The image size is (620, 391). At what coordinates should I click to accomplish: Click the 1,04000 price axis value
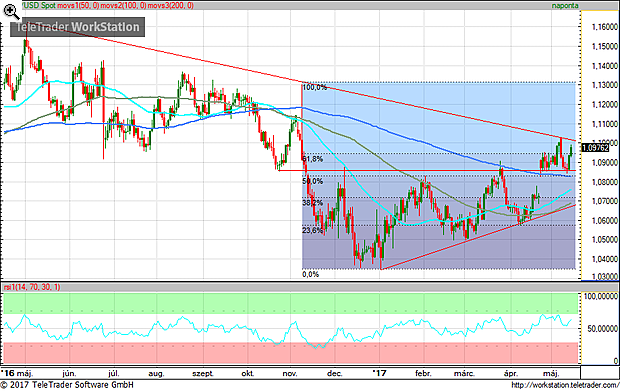point(605,259)
